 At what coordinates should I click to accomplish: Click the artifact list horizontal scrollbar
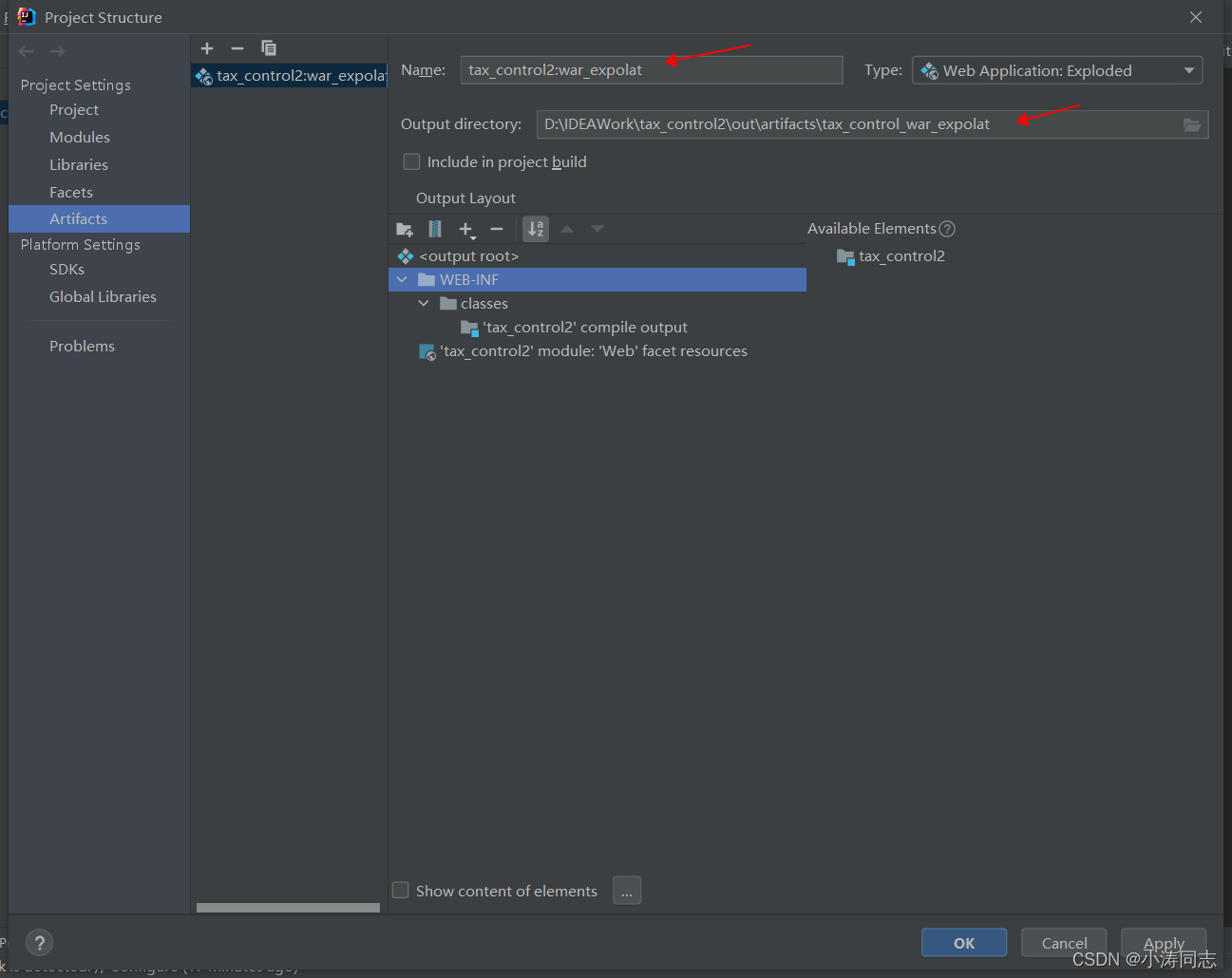288,908
